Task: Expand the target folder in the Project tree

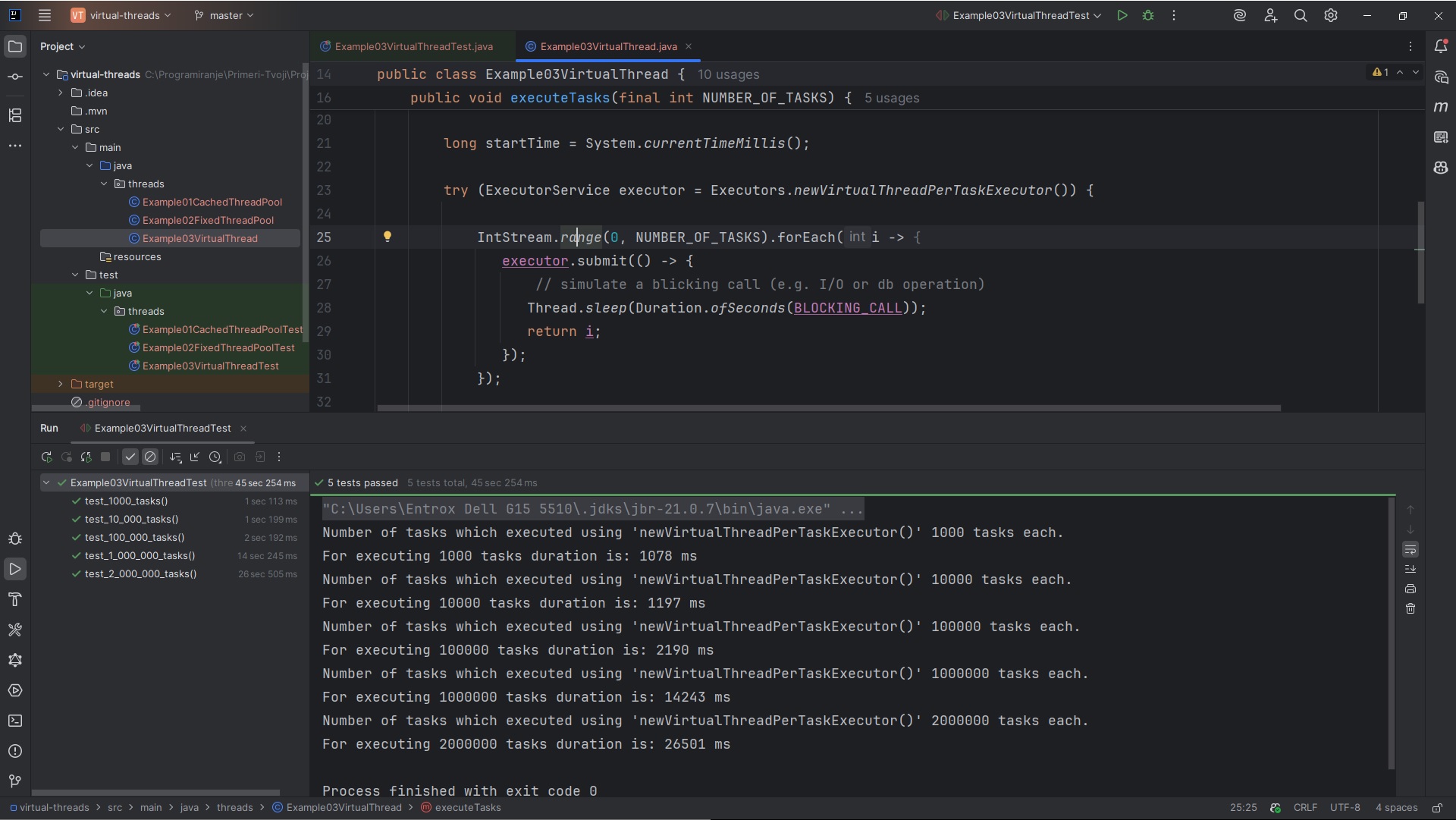Action: tap(61, 384)
